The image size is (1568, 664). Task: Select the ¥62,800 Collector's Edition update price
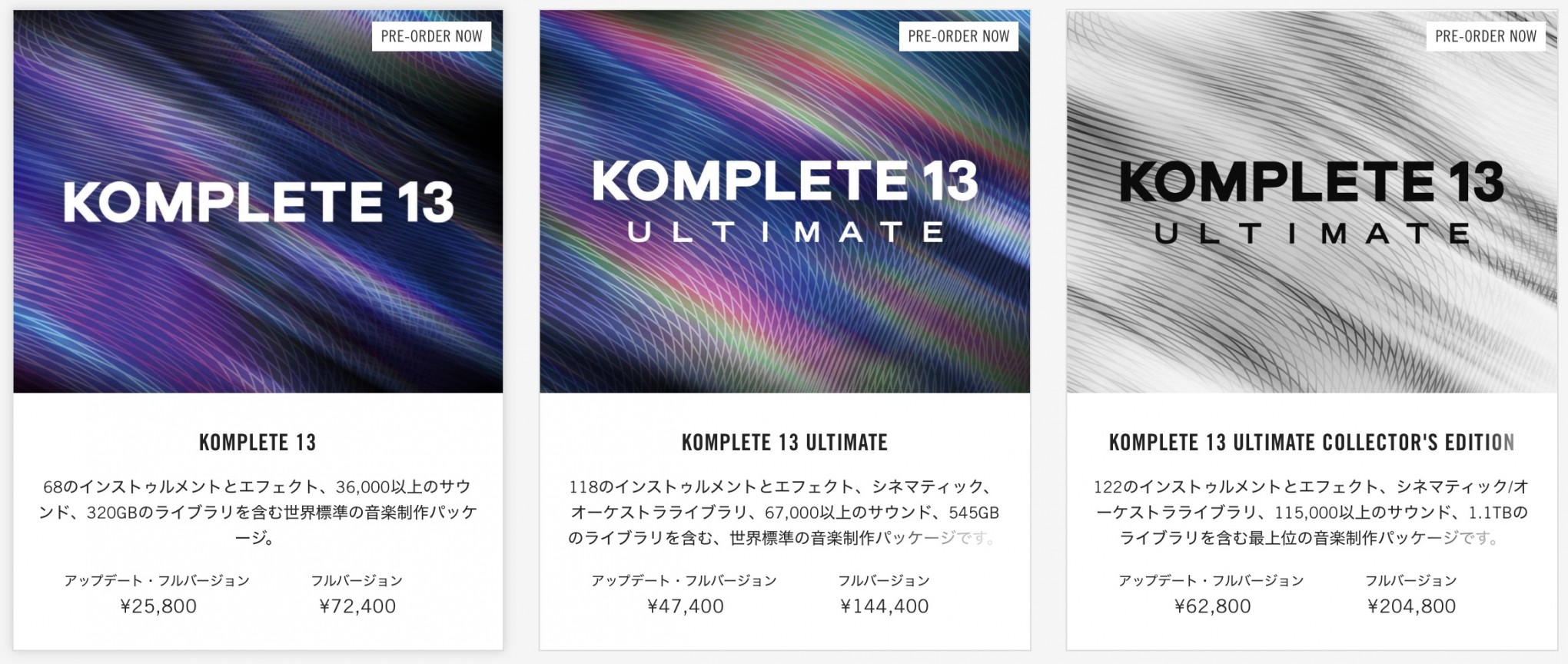(1212, 606)
